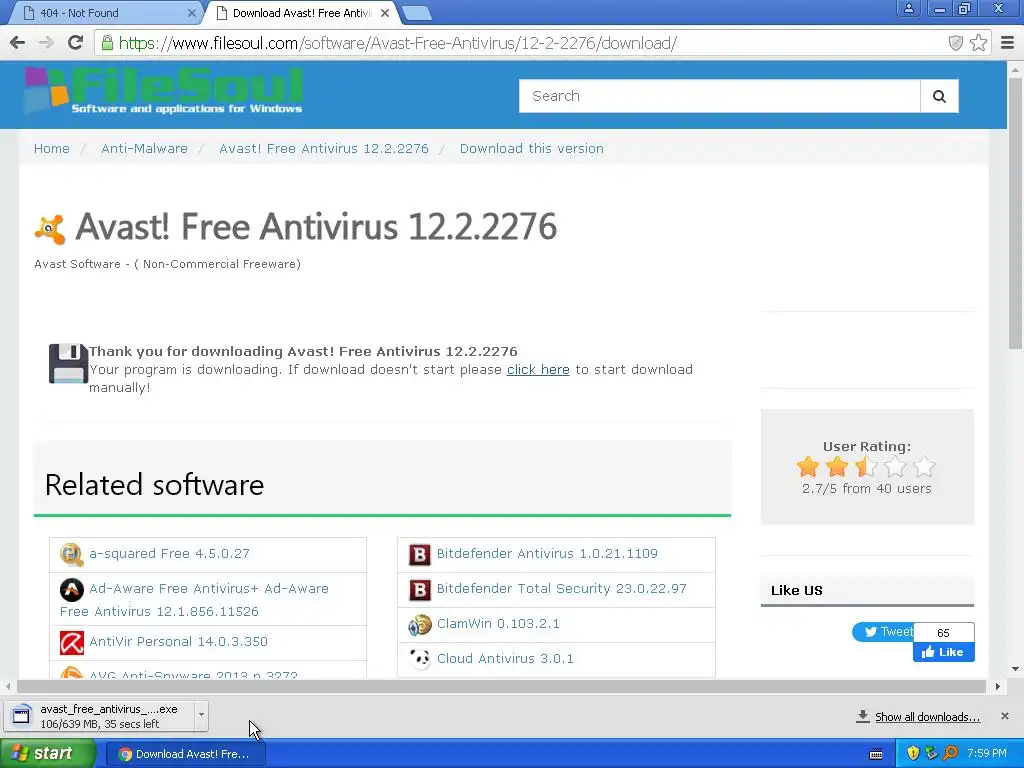Switch to the 404 - Not Found tab
This screenshot has height=768, width=1024.
(x=104, y=13)
